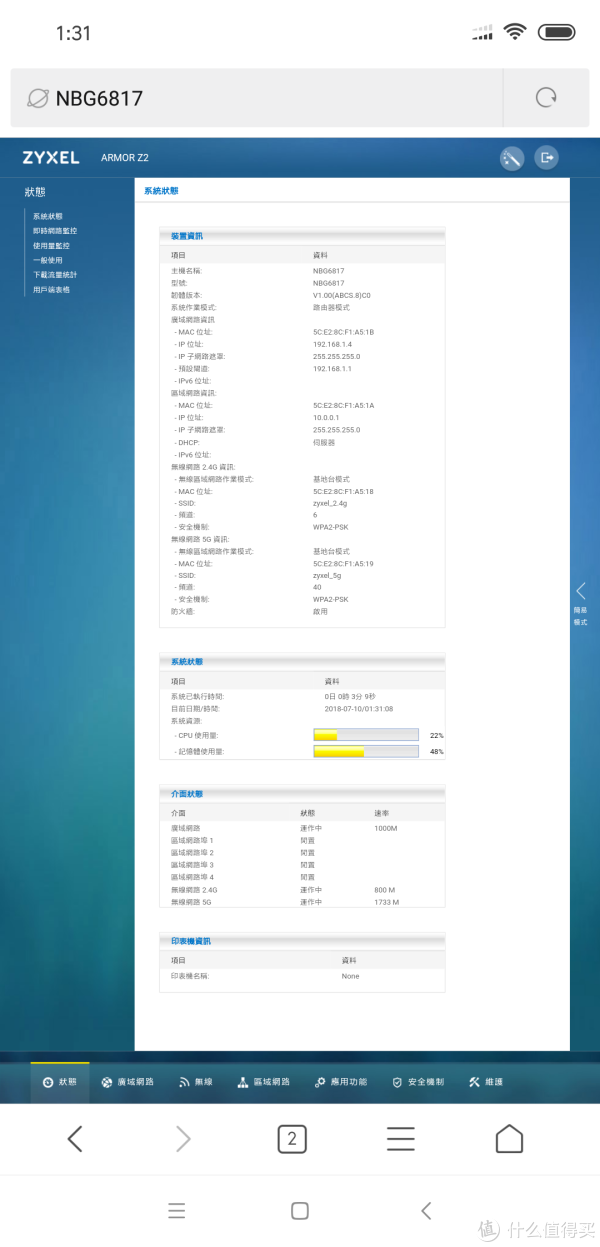Open the eaZy123 setup wizard wand icon
This screenshot has width=600, height=1247.
click(x=512, y=158)
